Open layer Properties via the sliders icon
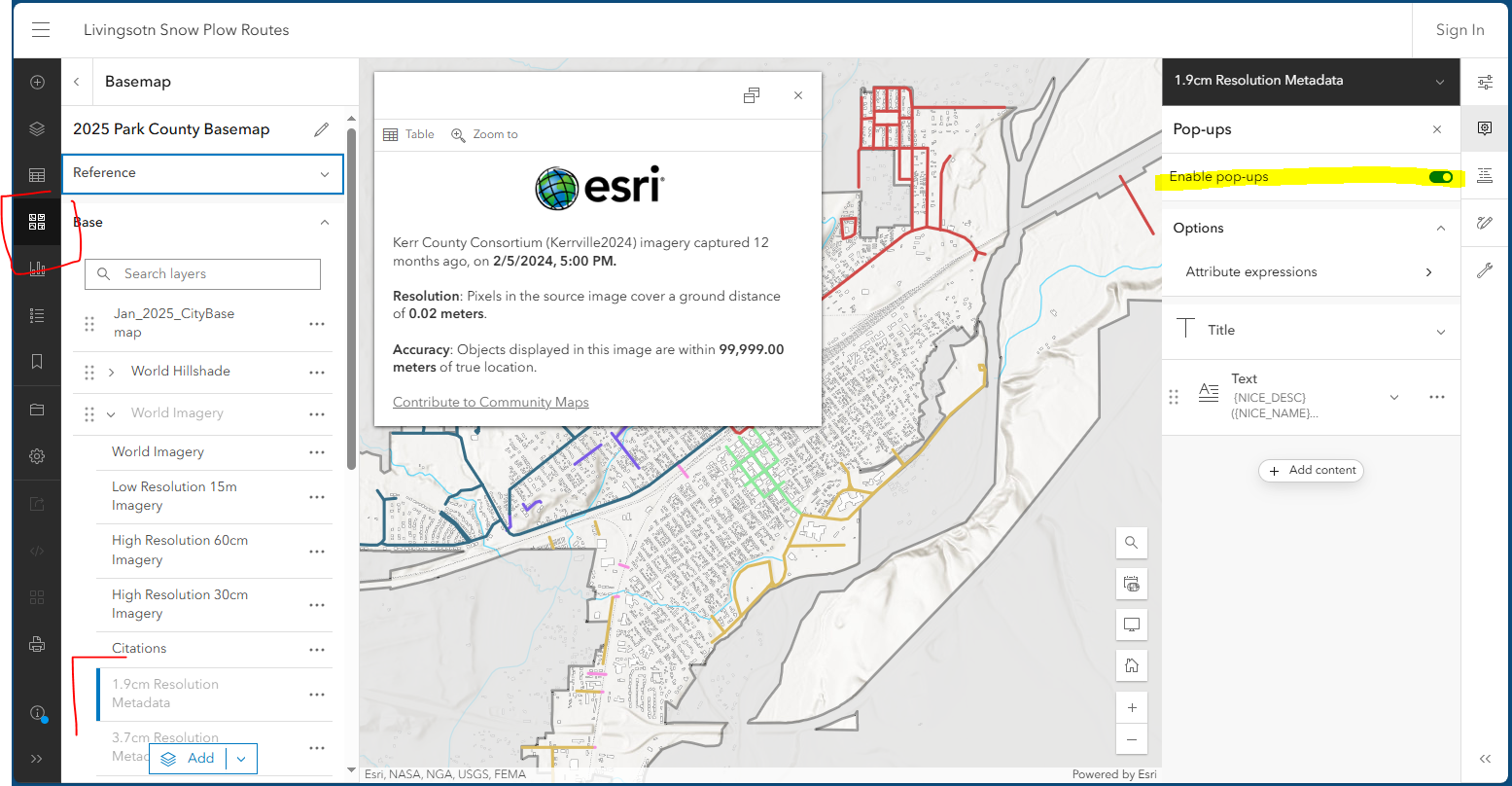 click(x=1485, y=82)
